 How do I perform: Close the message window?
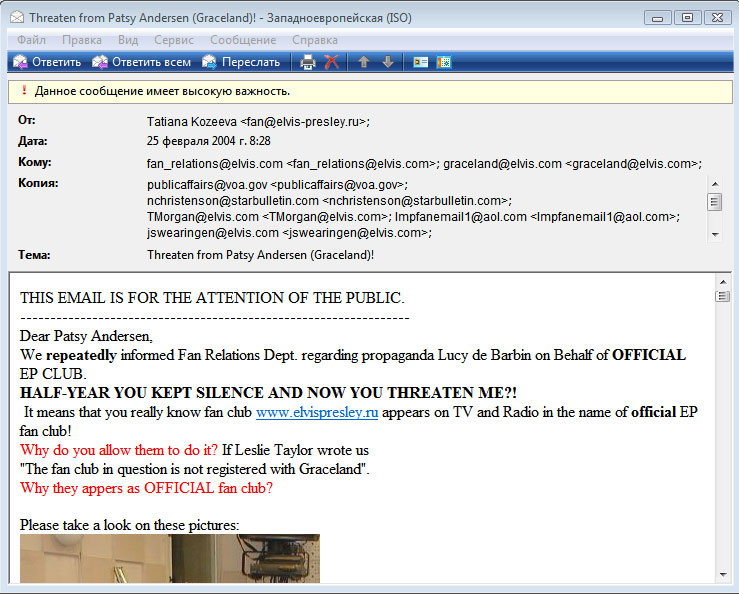pyautogui.click(x=717, y=18)
